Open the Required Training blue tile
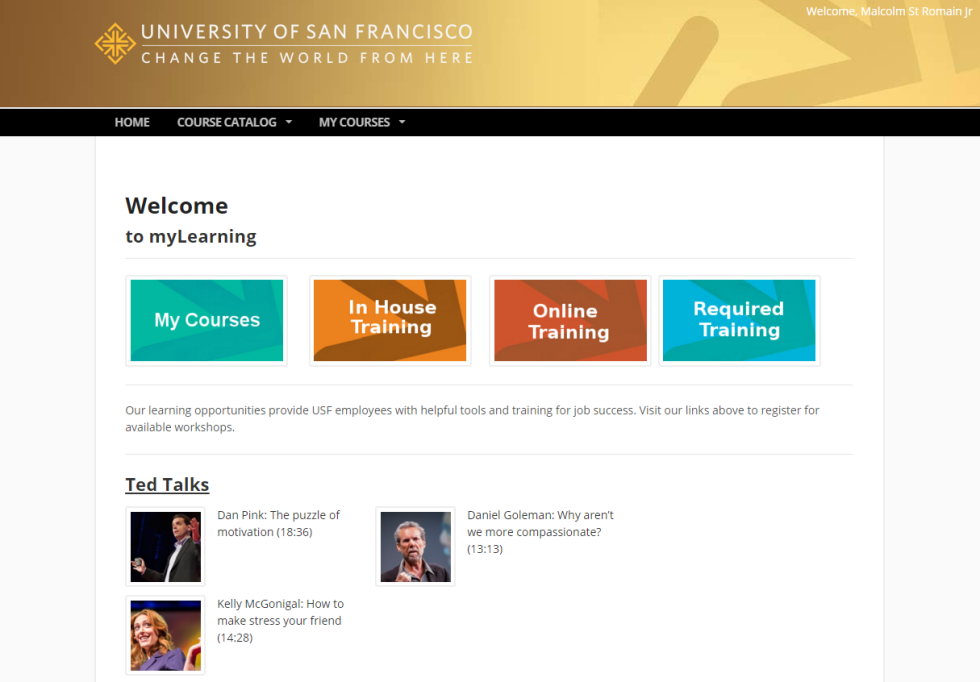Viewport: 980px width, 682px height. click(739, 320)
